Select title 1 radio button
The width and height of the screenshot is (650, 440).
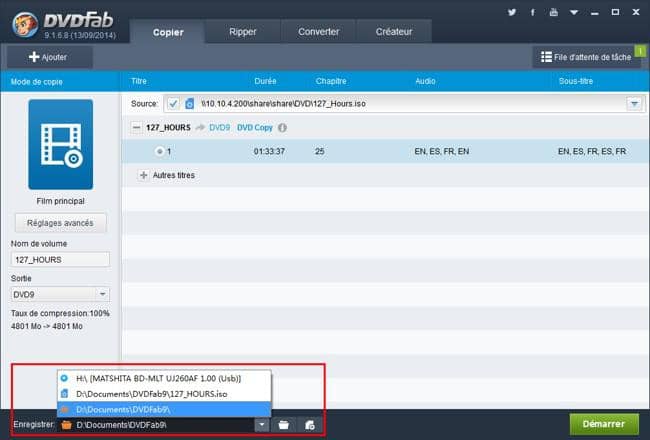tap(160, 151)
